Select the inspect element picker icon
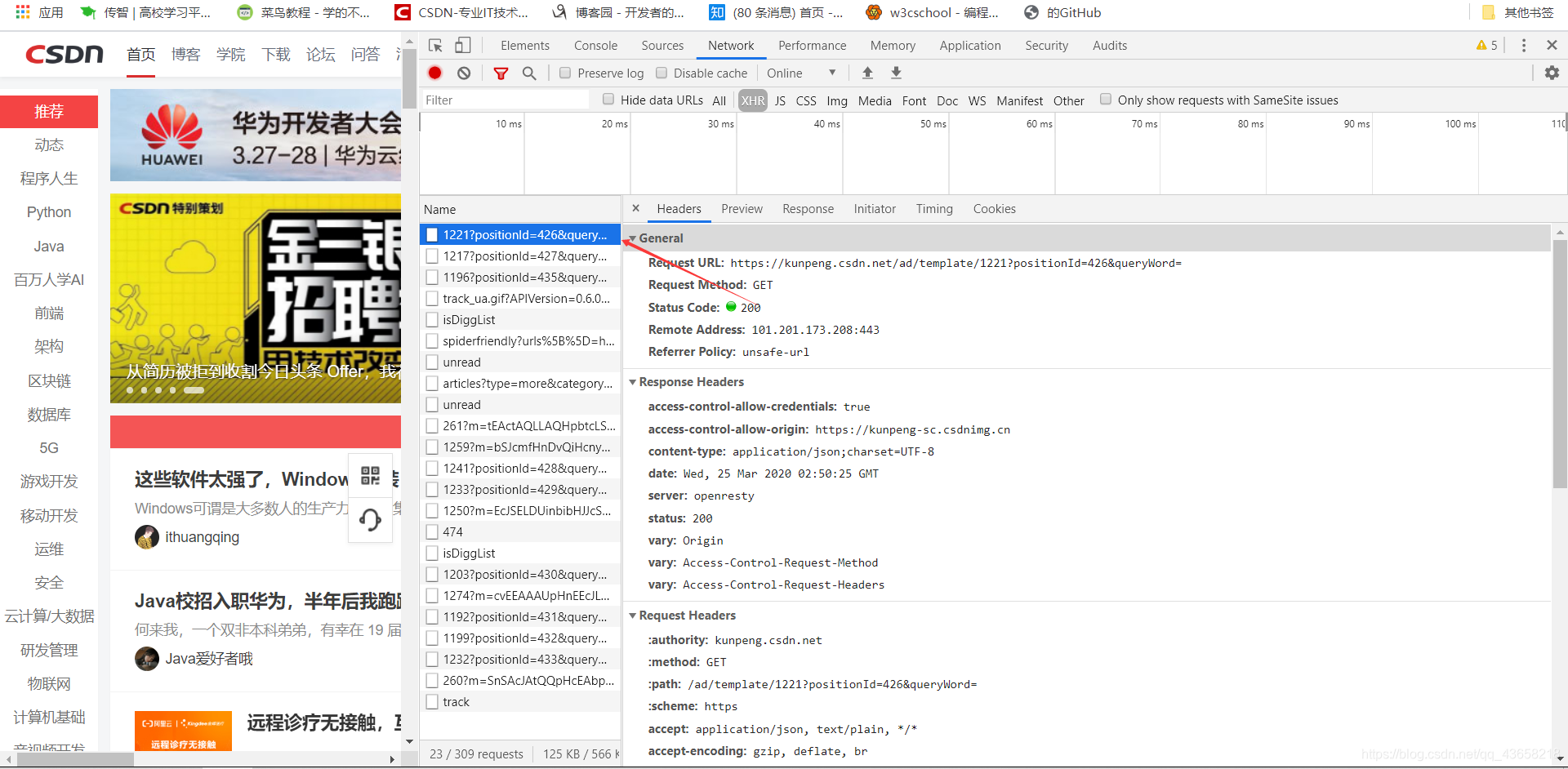Image resolution: width=1568 pixels, height=769 pixels. pos(435,46)
